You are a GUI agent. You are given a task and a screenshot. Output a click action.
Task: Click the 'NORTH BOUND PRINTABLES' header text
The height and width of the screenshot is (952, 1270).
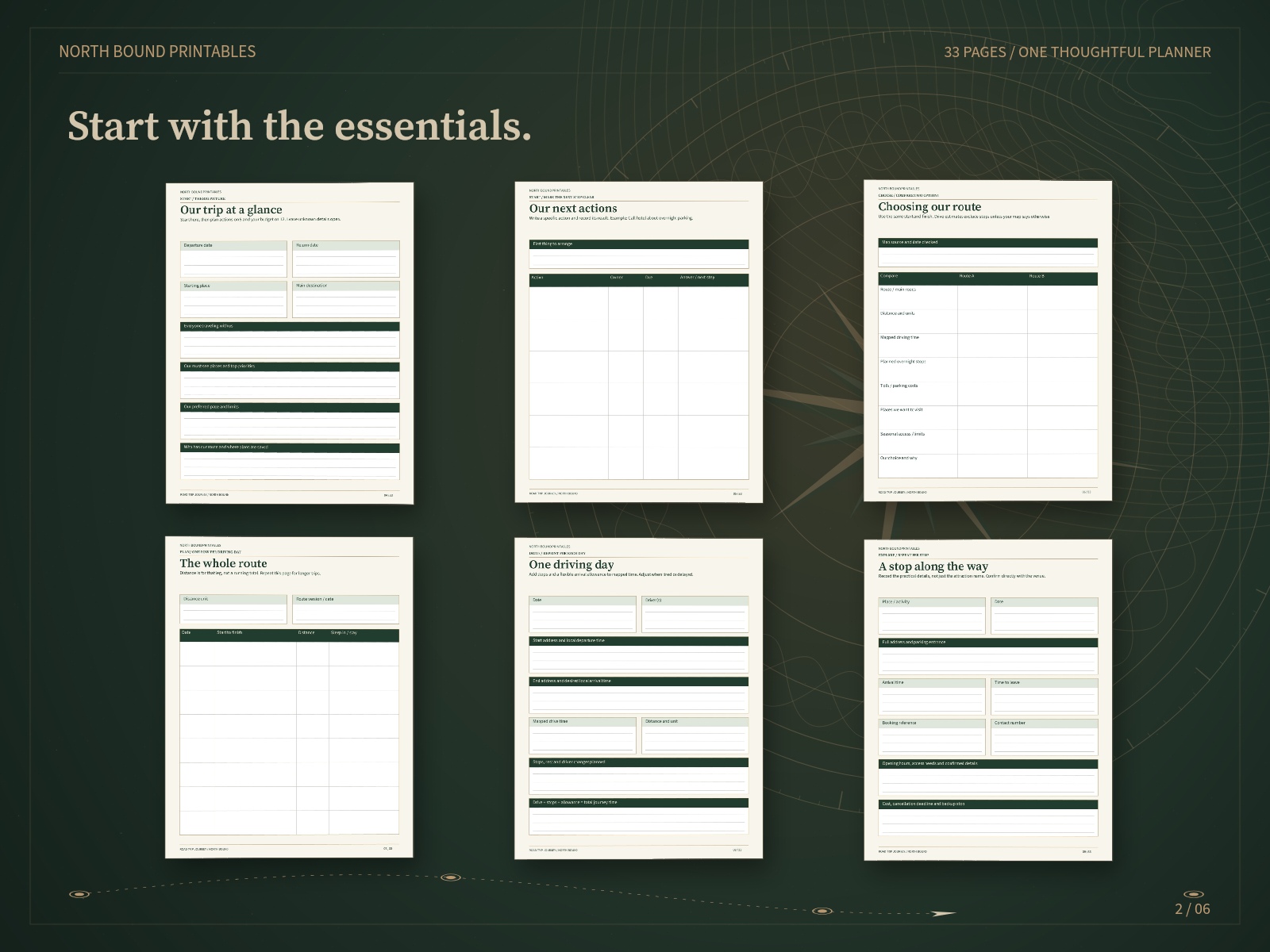[157, 52]
